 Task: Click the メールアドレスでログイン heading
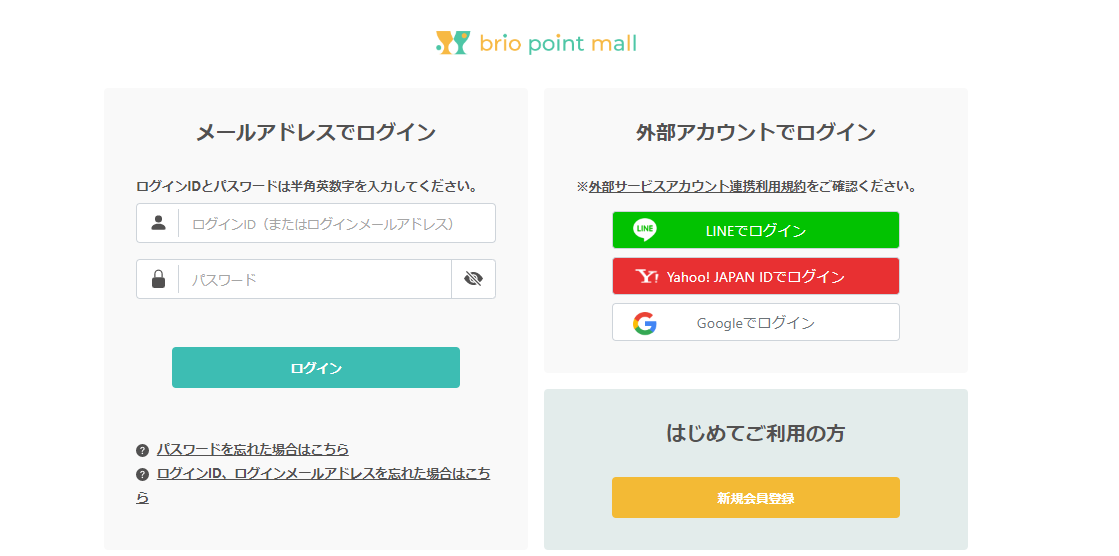point(316,132)
